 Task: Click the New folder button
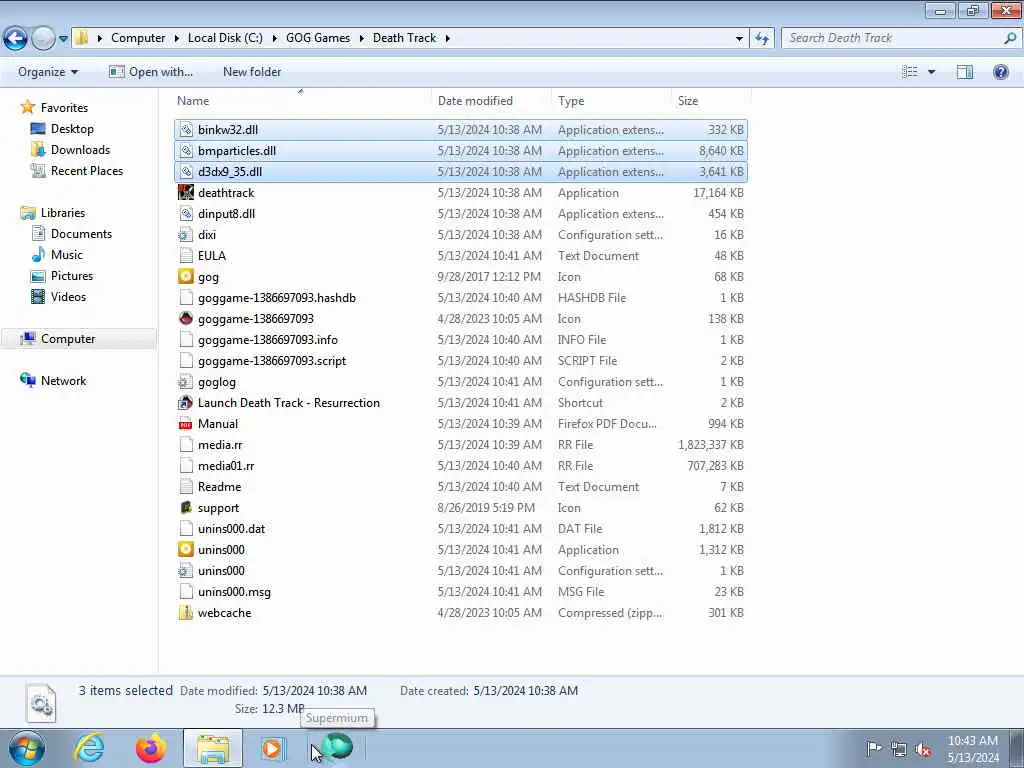pos(252,72)
